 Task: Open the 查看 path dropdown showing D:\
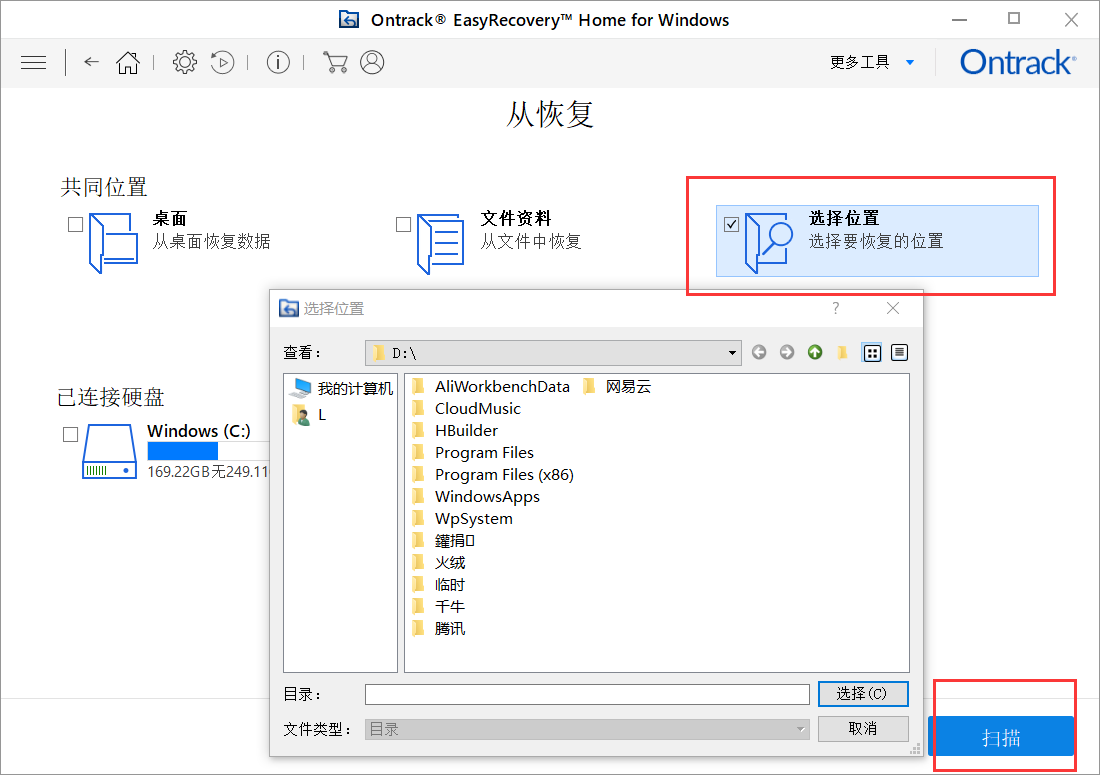point(553,353)
